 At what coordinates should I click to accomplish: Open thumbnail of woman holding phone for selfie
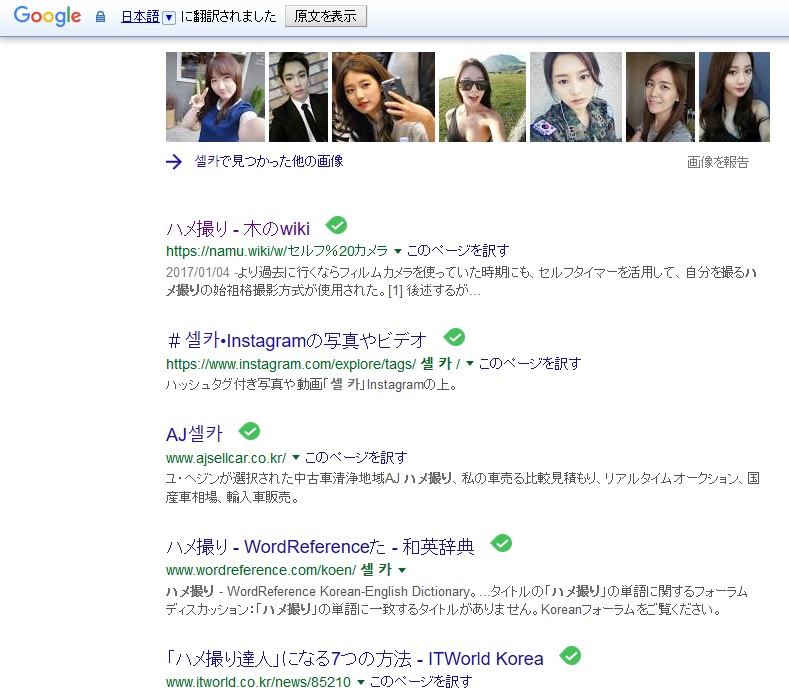pyautogui.click(x=383, y=97)
